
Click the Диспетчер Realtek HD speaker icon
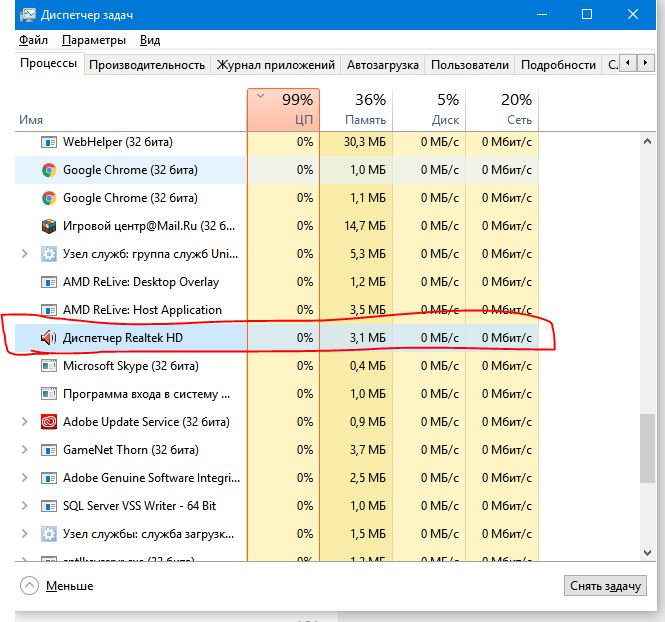(49, 337)
